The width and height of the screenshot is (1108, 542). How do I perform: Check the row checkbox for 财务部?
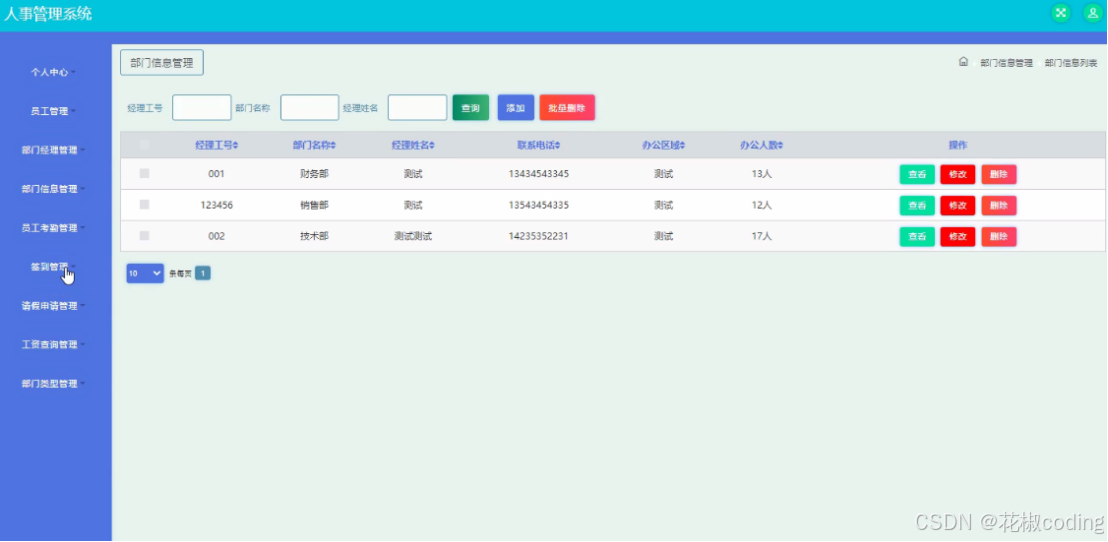(x=145, y=173)
